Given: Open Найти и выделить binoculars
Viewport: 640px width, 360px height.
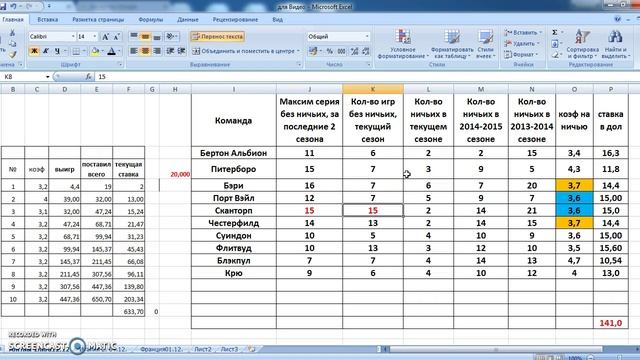Looking at the screenshot, I should coord(615,44).
